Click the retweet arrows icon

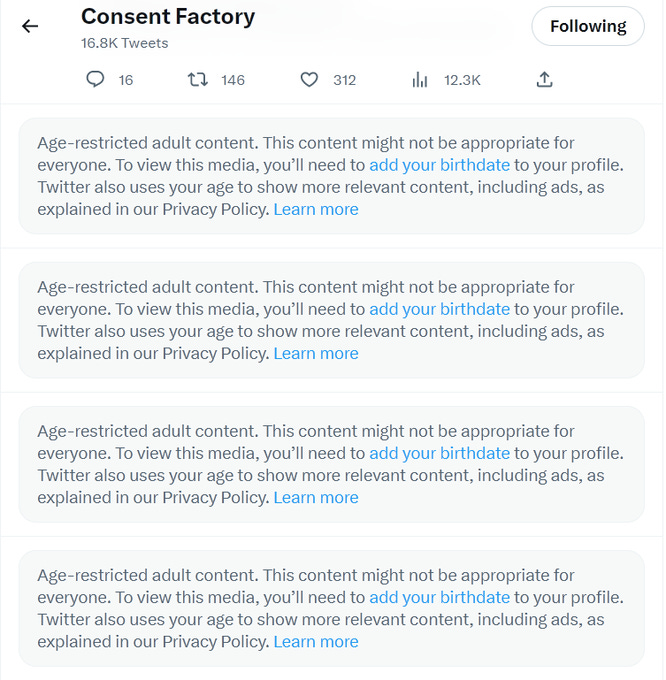coord(198,80)
